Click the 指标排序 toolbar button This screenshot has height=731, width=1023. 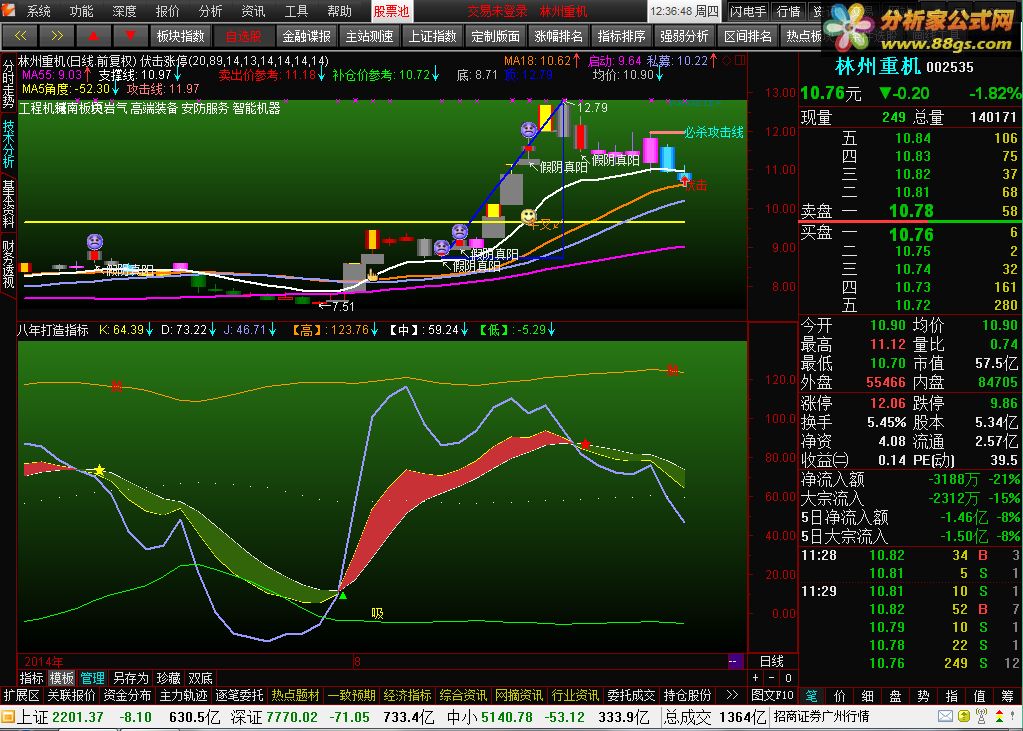621,36
